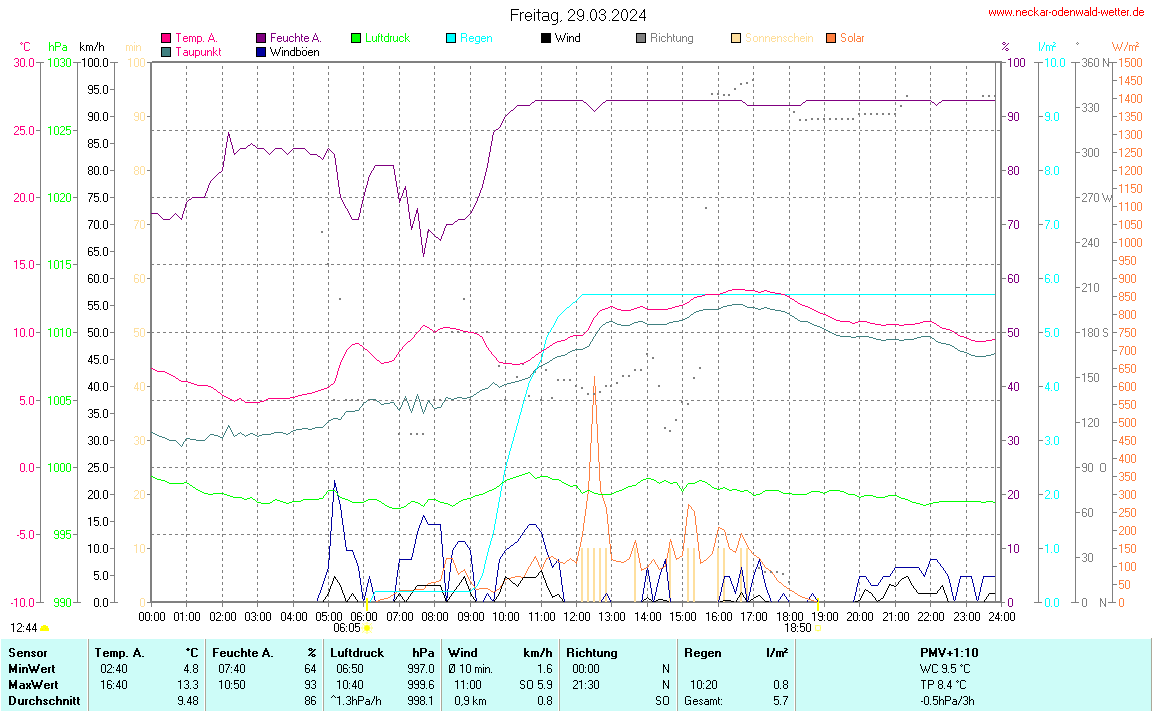This screenshot has height=711, width=1152.
Task: Click the PMV+1:10 header in the table
Action: pyautogui.click(x=949, y=652)
